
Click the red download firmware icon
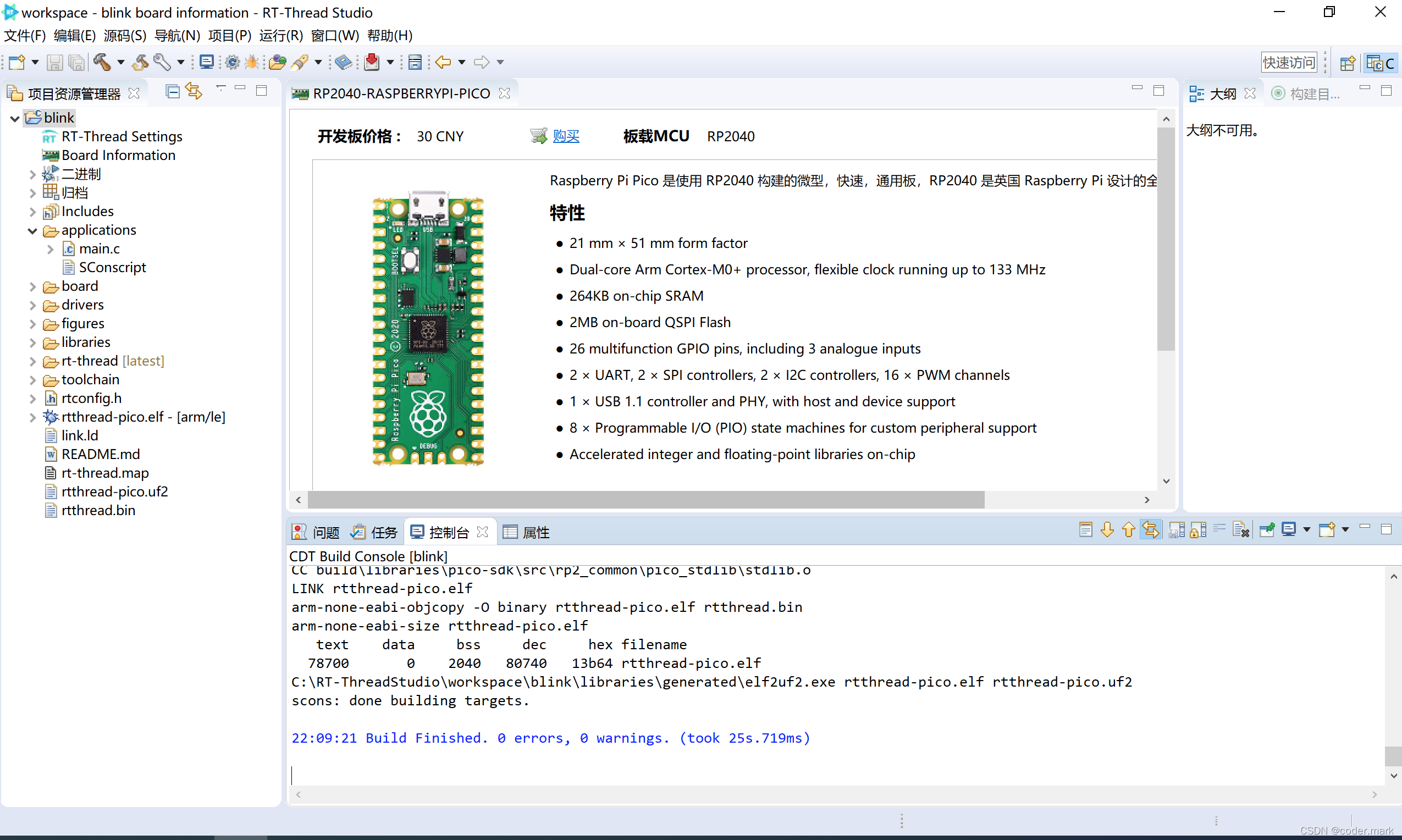click(x=372, y=62)
